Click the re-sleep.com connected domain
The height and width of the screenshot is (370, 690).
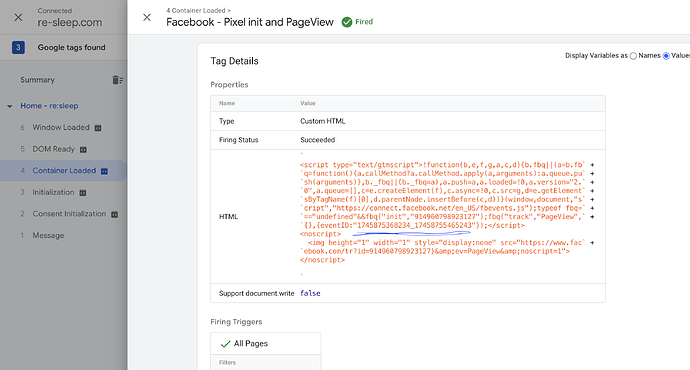tap(70, 22)
